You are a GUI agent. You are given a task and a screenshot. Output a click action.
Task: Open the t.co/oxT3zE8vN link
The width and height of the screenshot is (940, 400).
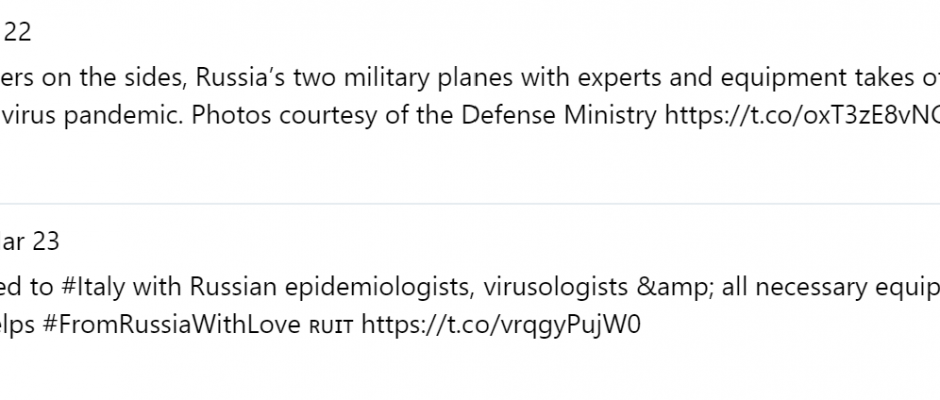pos(803,115)
